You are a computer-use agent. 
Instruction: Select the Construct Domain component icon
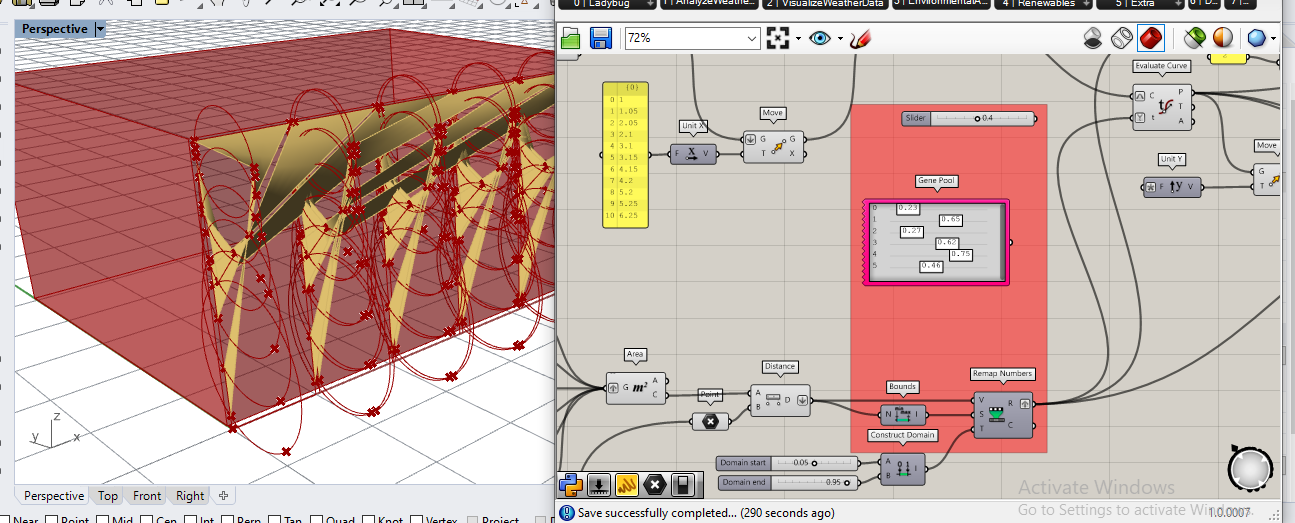point(904,467)
